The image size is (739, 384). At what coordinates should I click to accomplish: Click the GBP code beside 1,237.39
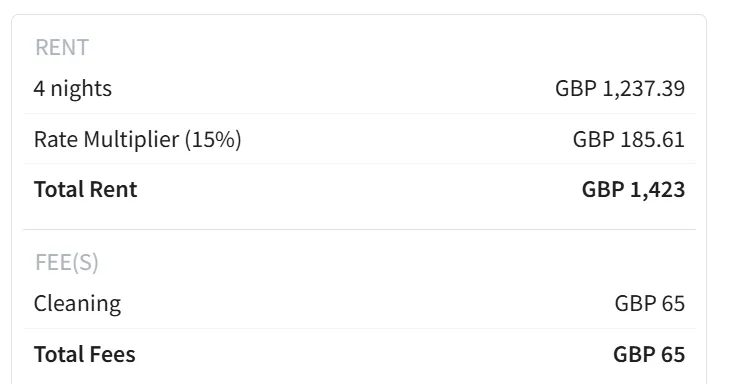576,89
